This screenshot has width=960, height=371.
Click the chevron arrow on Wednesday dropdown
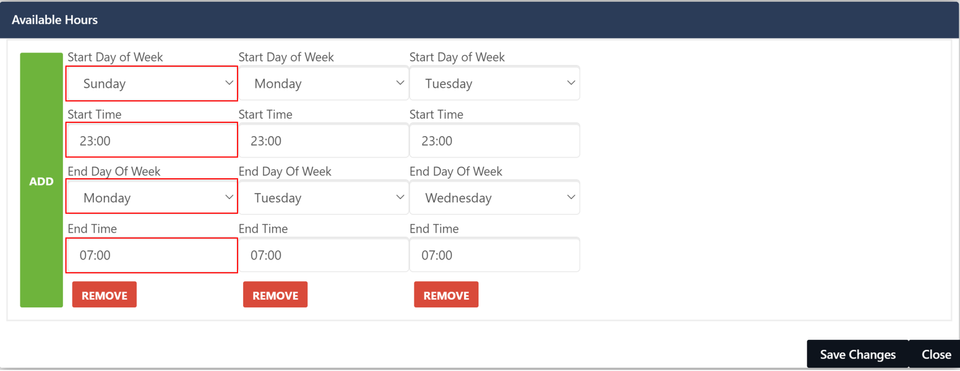571,197
